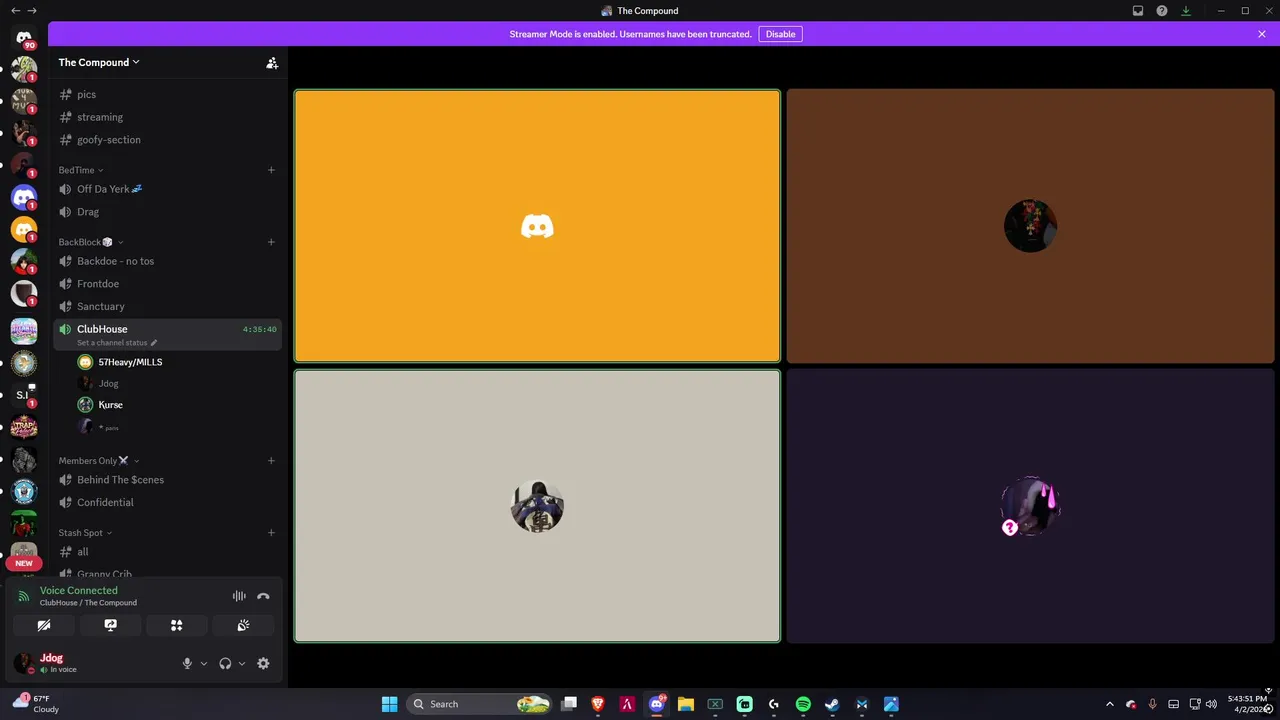1280x720 pixels.
Task: Toggle headphones deafen
Action: (225, 663)
